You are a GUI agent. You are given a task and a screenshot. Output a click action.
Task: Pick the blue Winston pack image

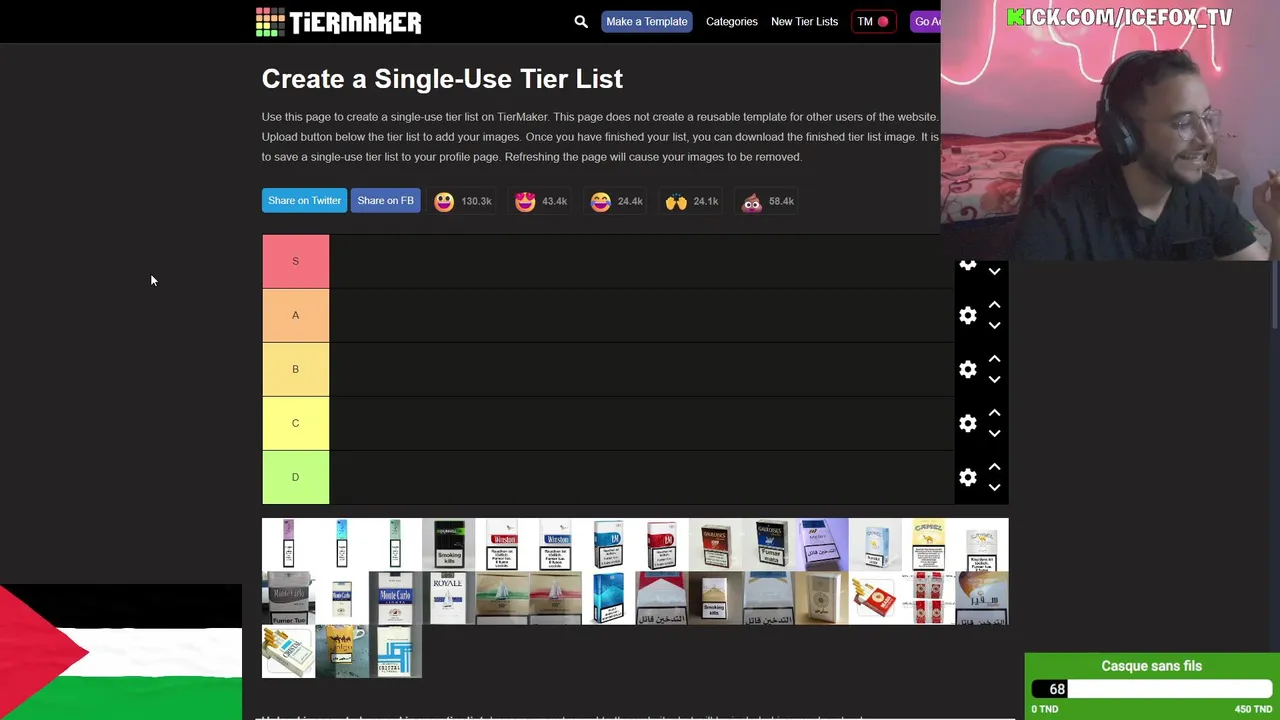click(555, 544)
